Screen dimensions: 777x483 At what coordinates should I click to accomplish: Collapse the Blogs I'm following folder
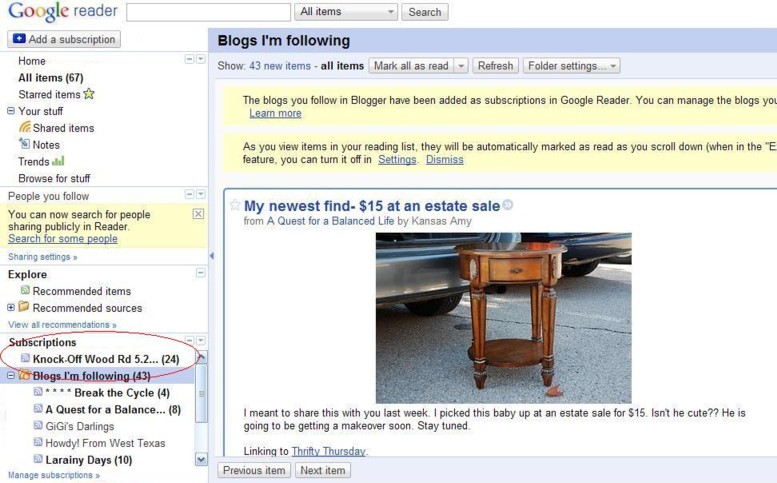click(x=11, y=376)
